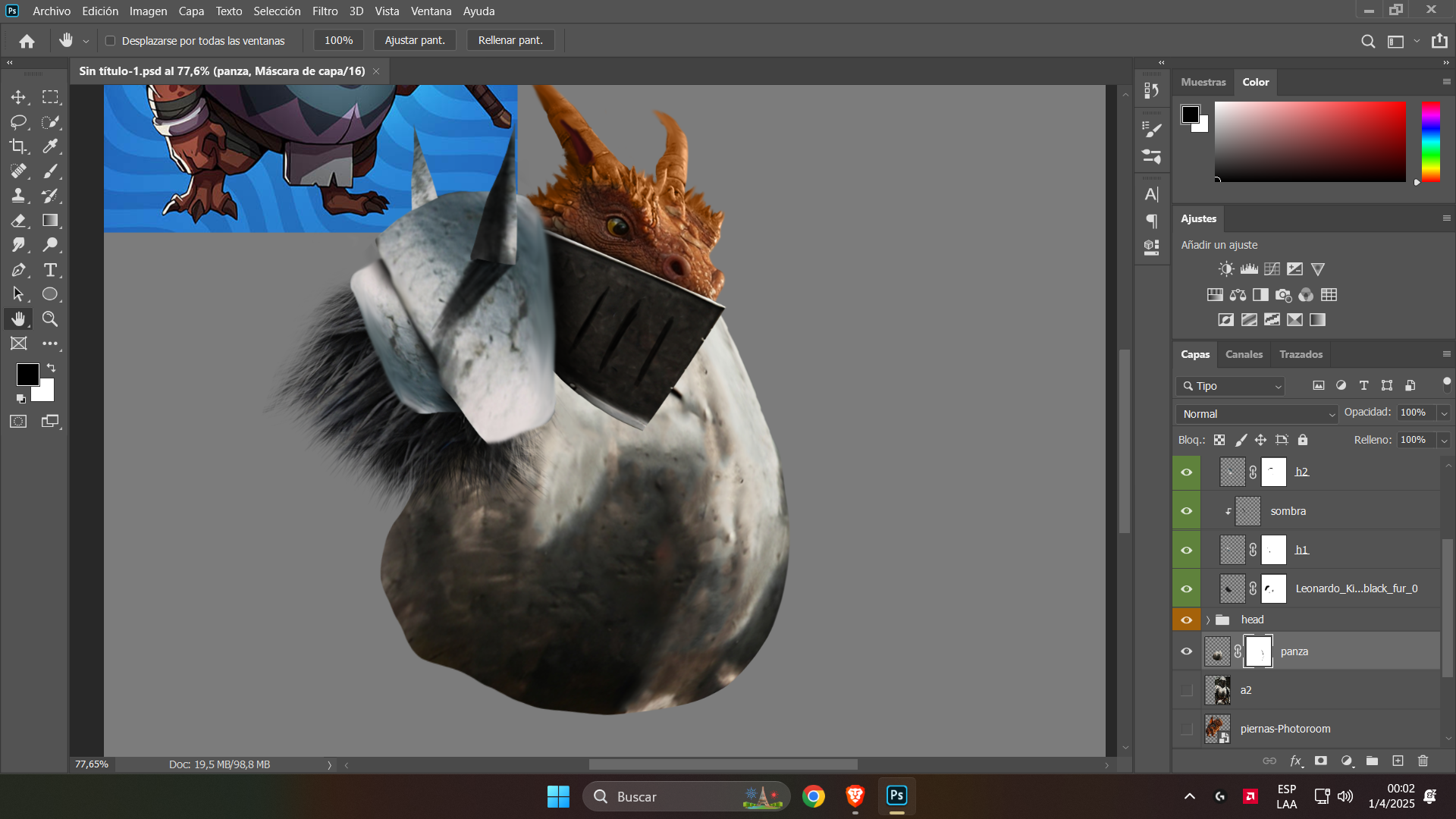
Task: Switch to the Trazados tab
Action: pyautogui.click(x=1301, y=354)
